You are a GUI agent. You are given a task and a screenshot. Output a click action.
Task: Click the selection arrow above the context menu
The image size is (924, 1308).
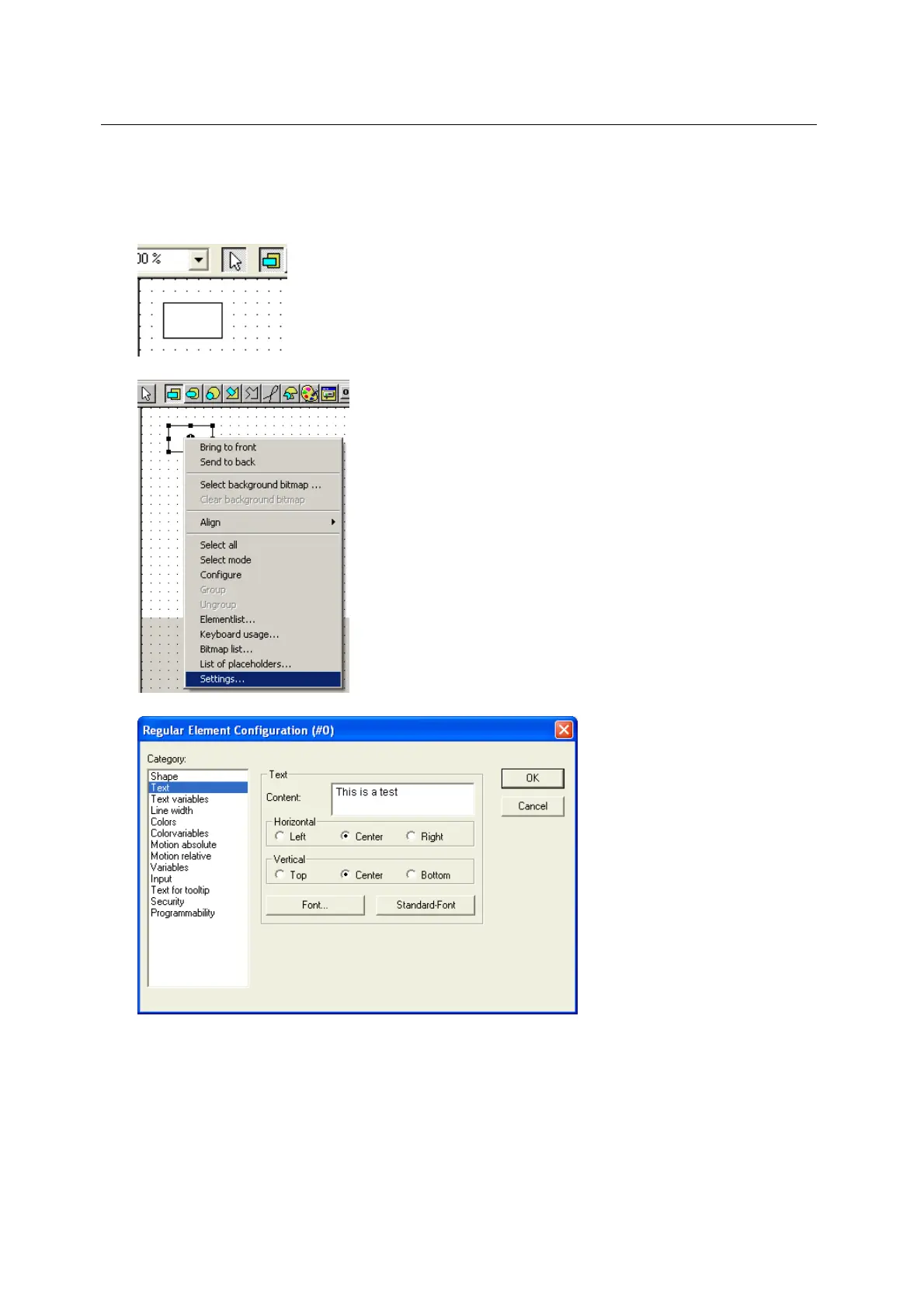click(147, 394)
